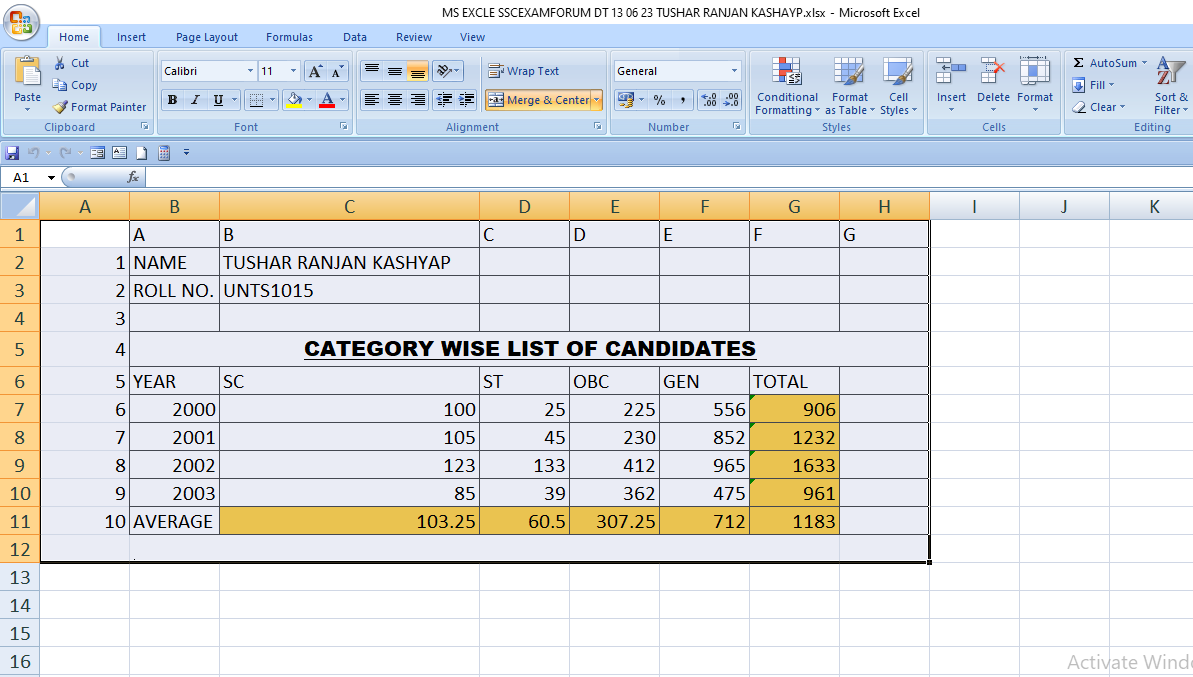Image resolution: width=1193 pixels, height=677 pixels.
Task: Click the Cut scissors icon
Action: (x=60, y=63)
